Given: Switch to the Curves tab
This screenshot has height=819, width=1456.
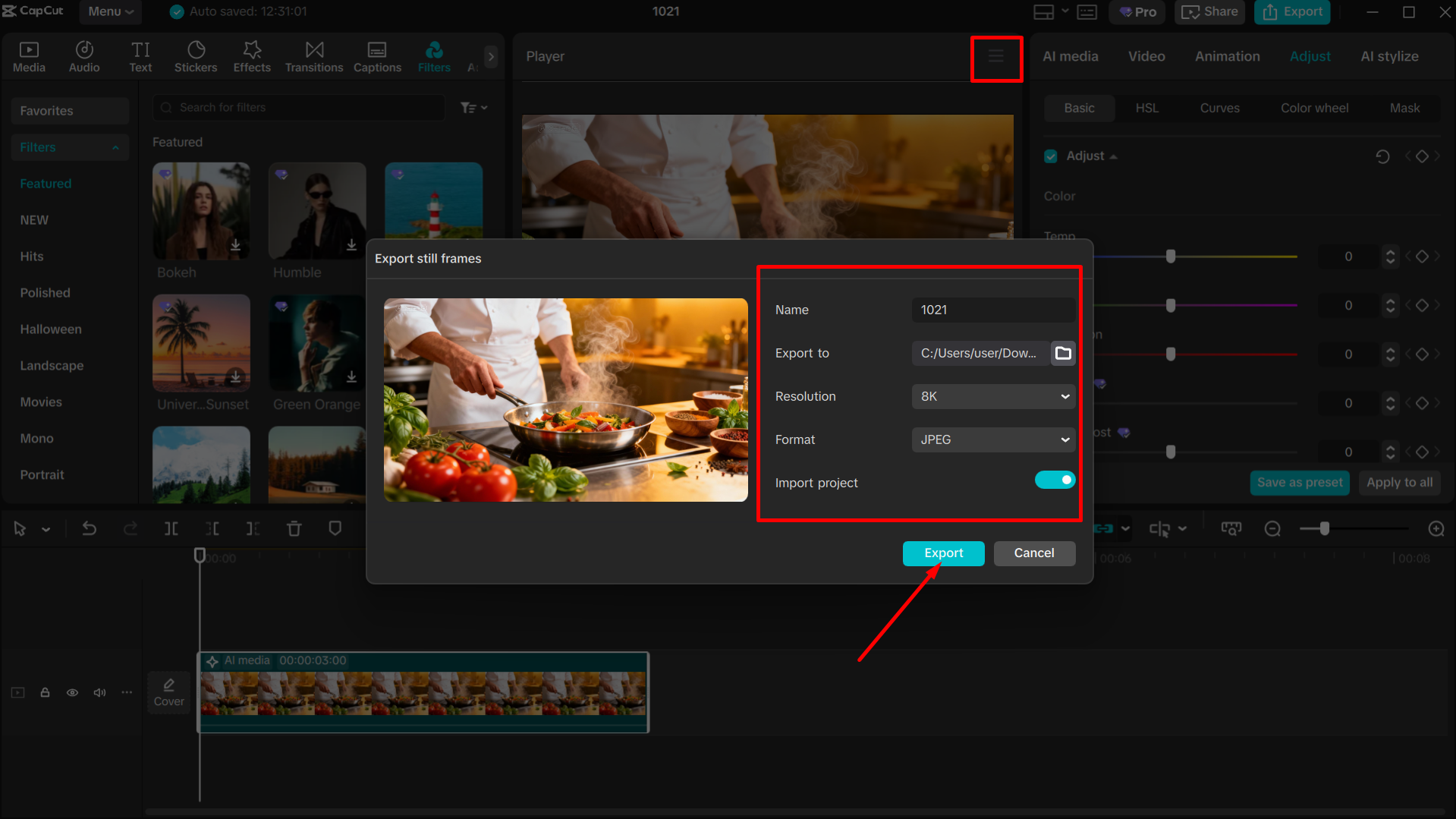Looking at the screenshot, I should click(x=1219, y=108).
